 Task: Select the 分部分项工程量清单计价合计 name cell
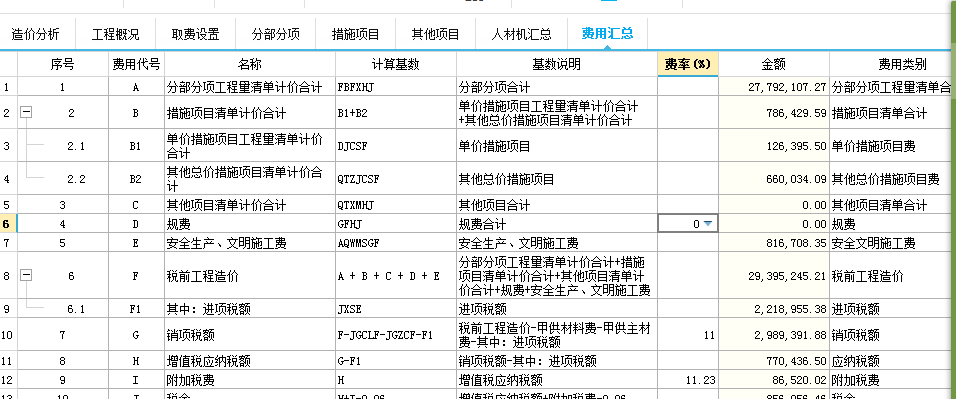pyautogui.click(x=250, y=87)
